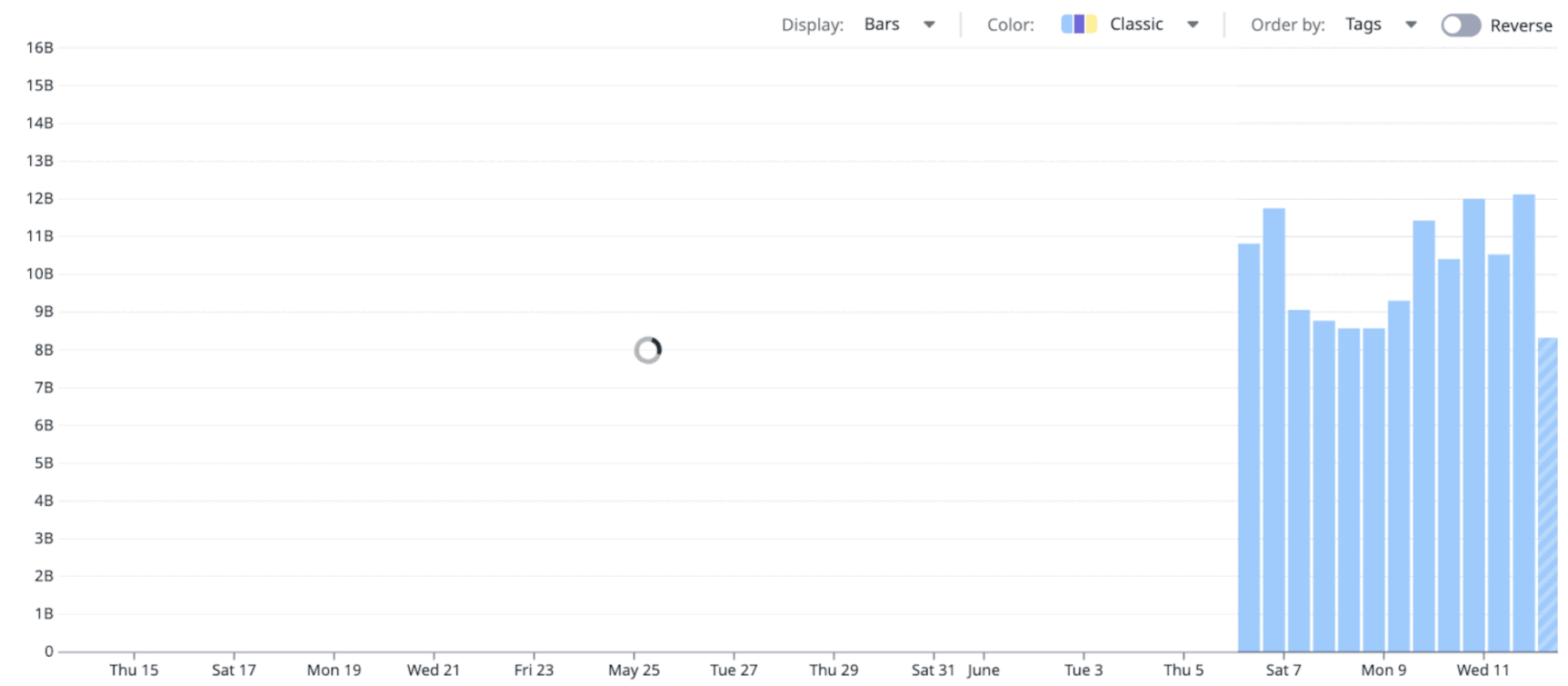
Task: Select the hatched partial bar at far right
Action: click(1547, 495)
